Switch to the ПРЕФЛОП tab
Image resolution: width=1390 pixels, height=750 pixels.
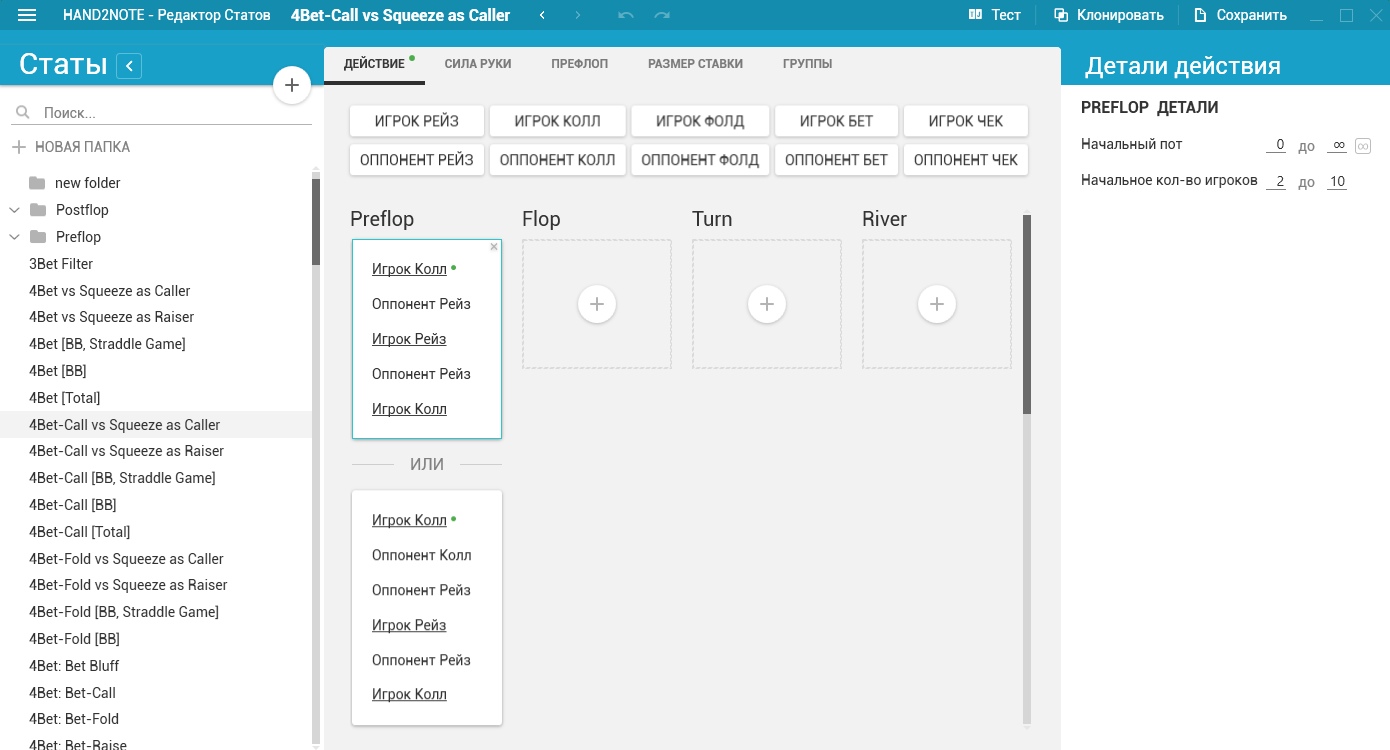(580, 64)
